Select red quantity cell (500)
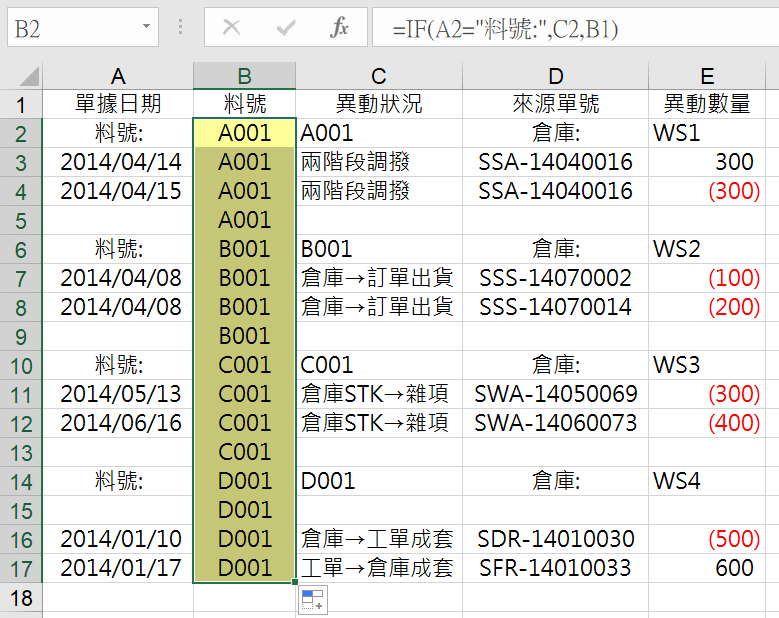This screenshot has height=618, width=779. 707,540
